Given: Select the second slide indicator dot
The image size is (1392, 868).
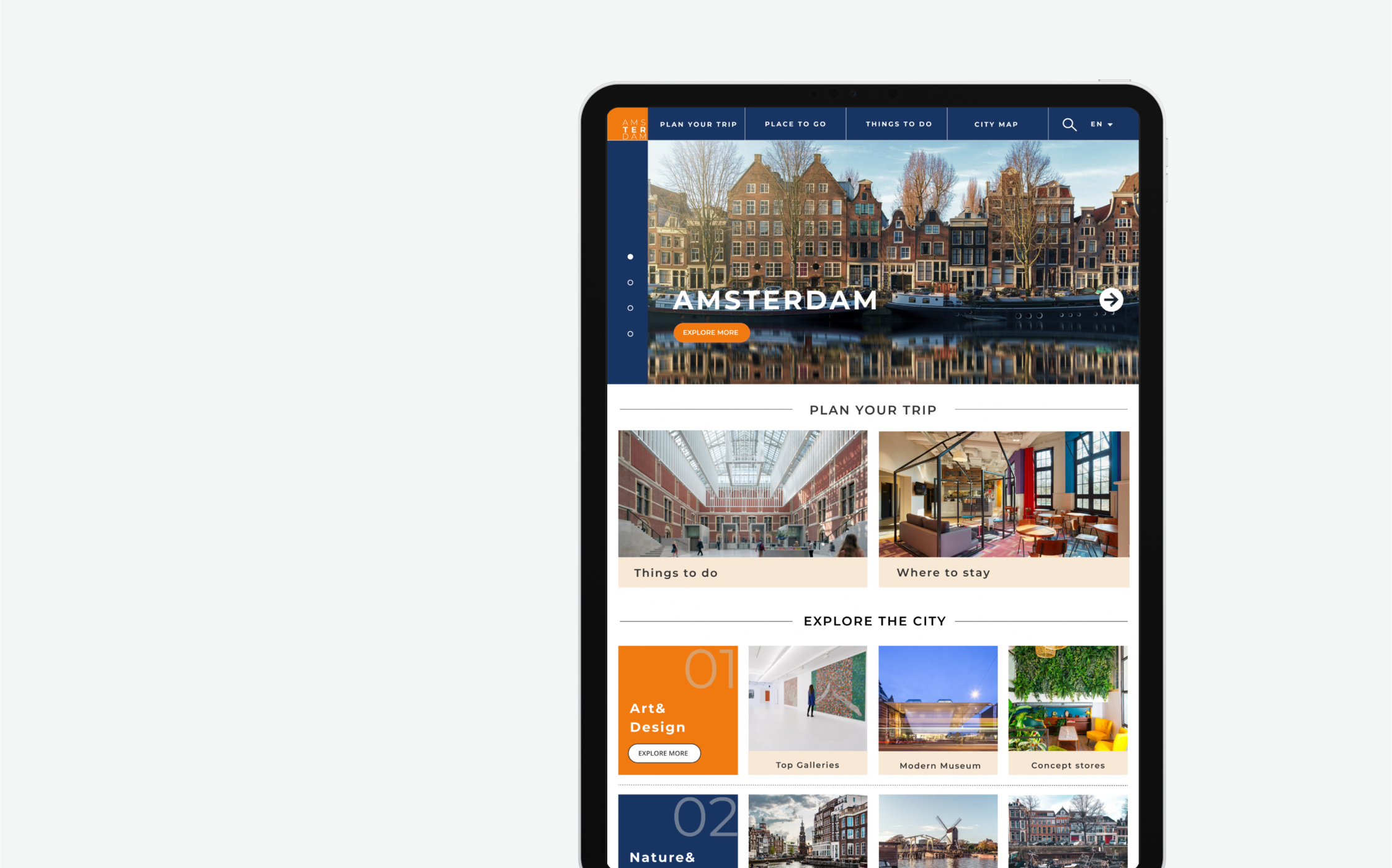Looking at the screenshot, I should tap(630, 283).
